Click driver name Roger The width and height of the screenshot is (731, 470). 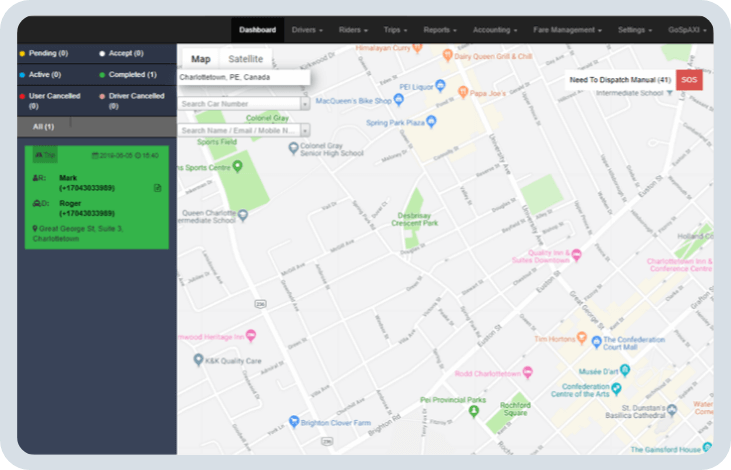point(70,203)
